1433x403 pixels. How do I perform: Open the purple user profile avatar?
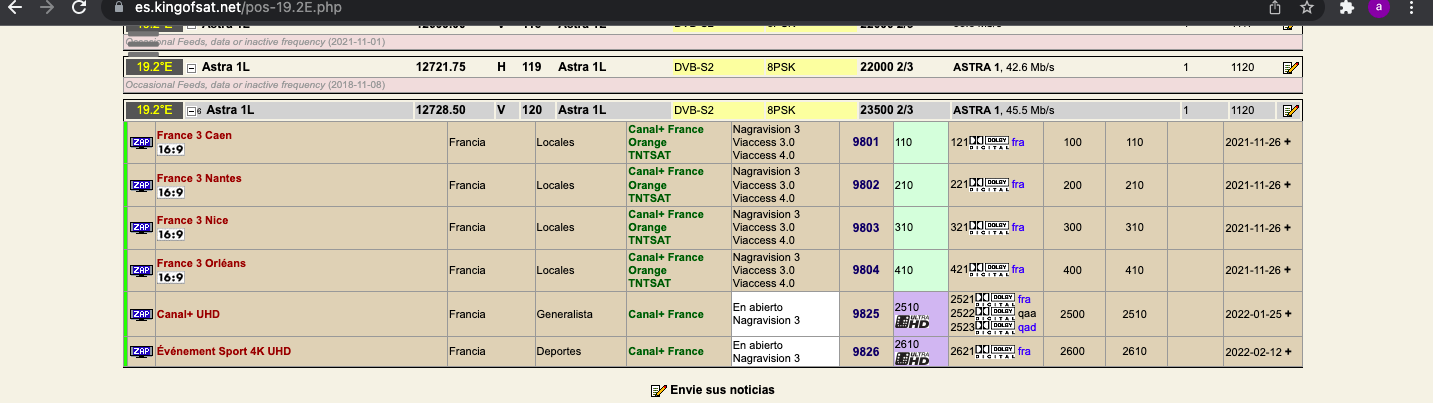[1379, 7]
